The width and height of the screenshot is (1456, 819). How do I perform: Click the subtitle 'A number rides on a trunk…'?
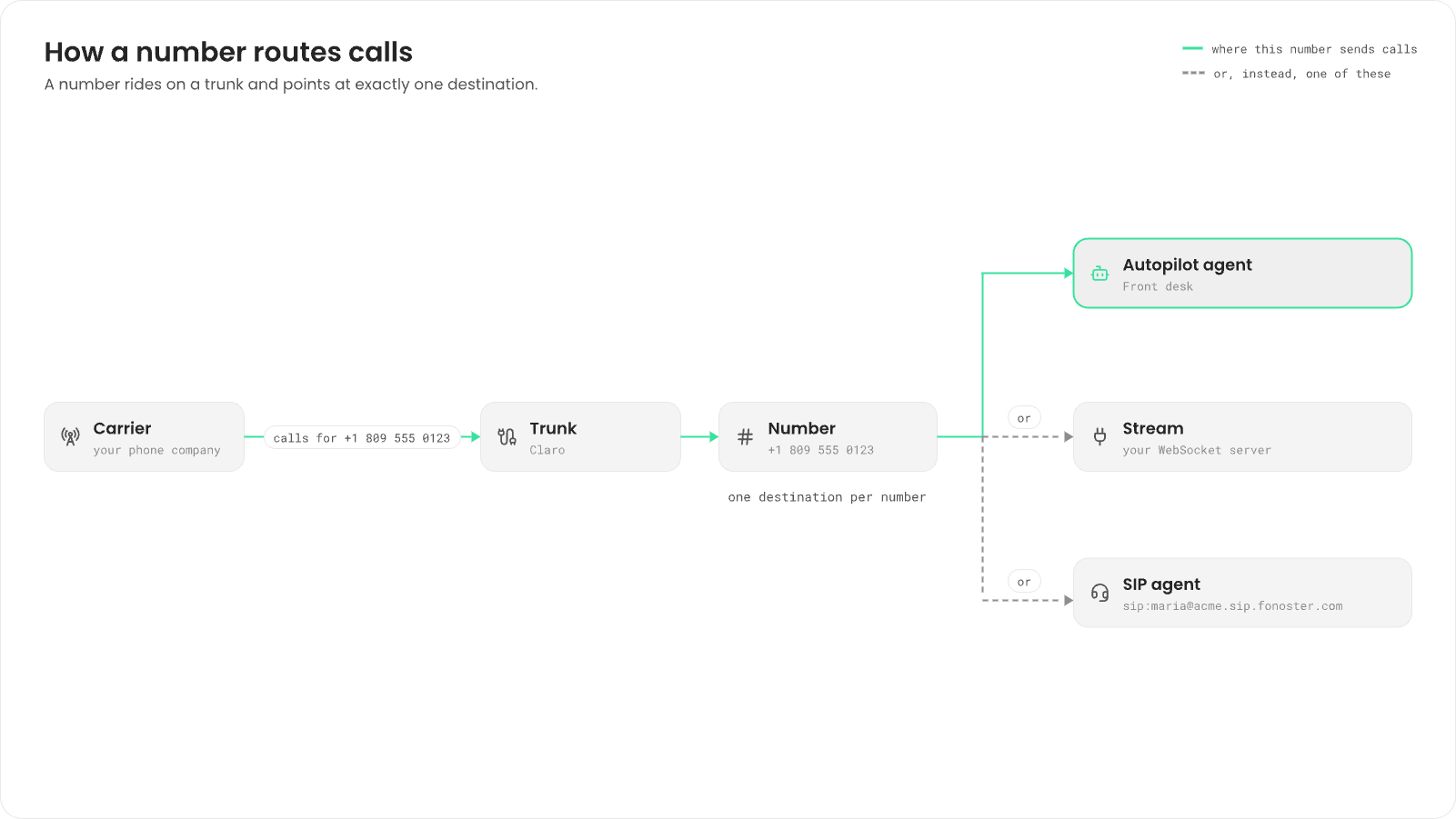(291, 85)
